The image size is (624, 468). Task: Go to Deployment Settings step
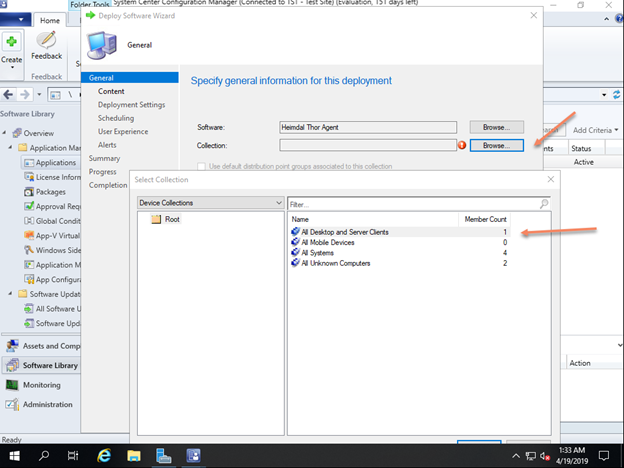click(x=131, y=105)
